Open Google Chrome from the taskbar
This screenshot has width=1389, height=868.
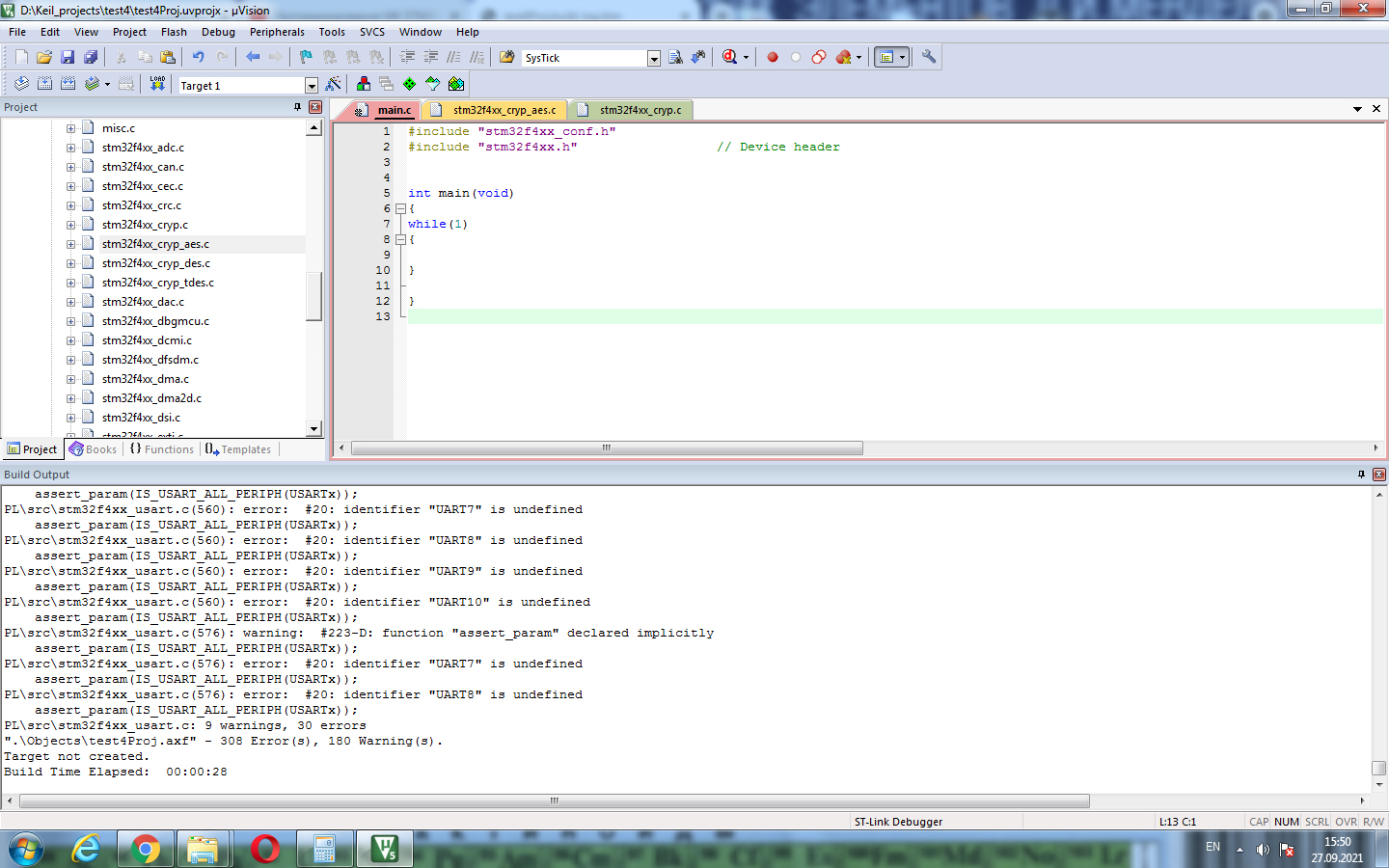tap(146, 849)
